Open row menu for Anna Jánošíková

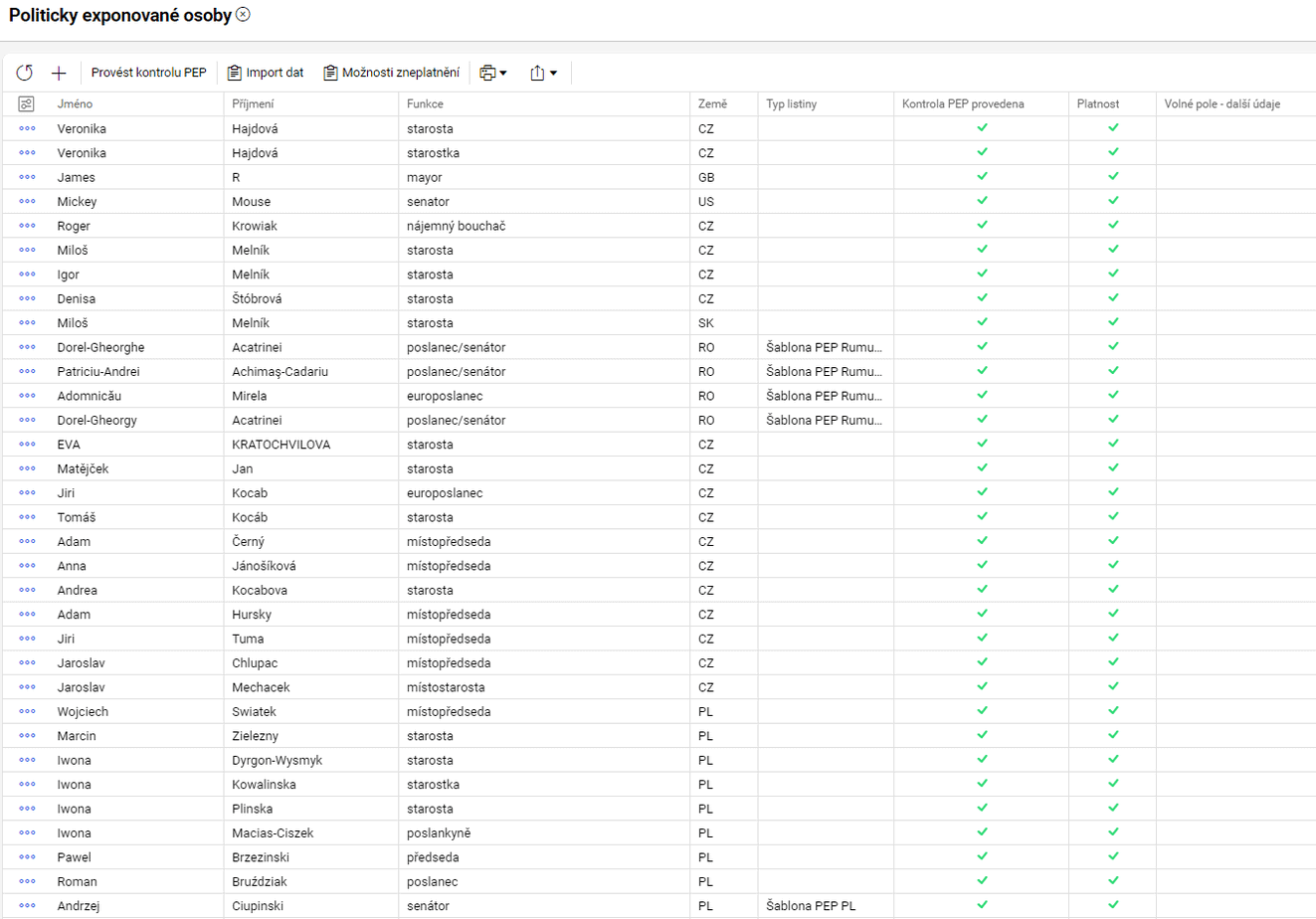pos(27,566)
